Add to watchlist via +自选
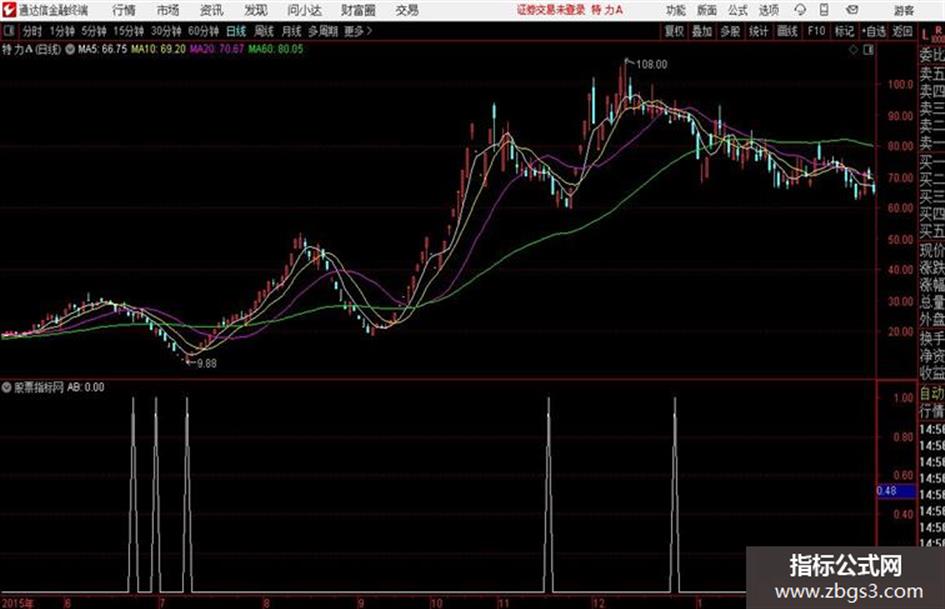This screenshot has width=945, height=609. coord(874,31)
